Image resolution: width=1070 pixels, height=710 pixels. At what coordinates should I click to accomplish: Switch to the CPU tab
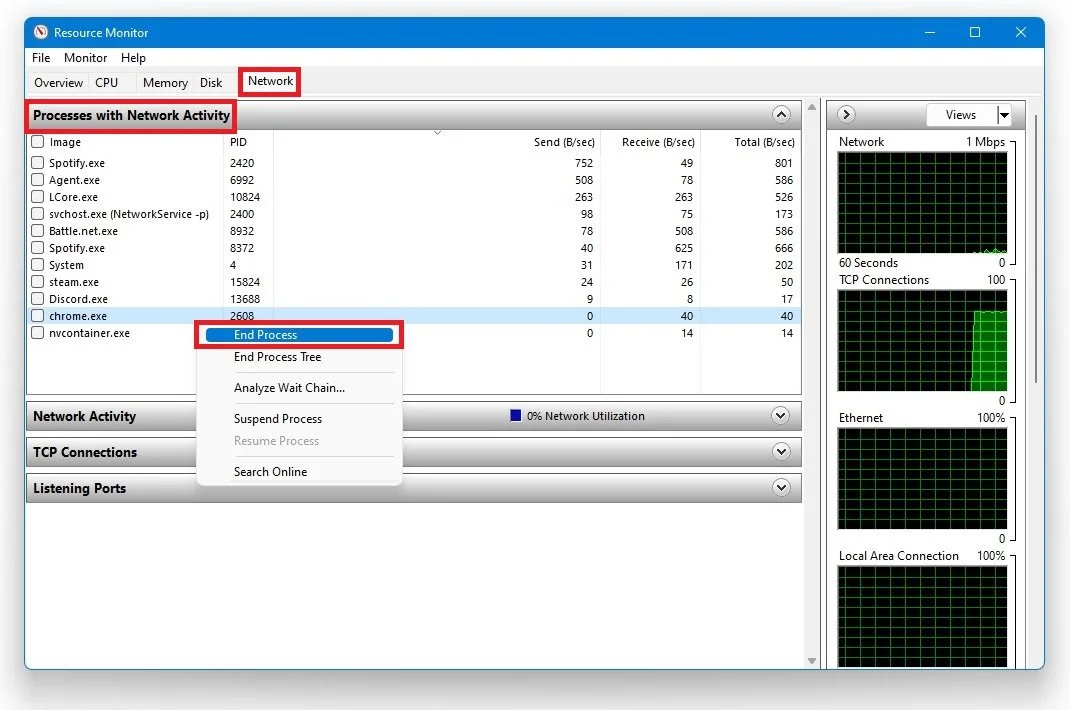(x=108, y=83)
